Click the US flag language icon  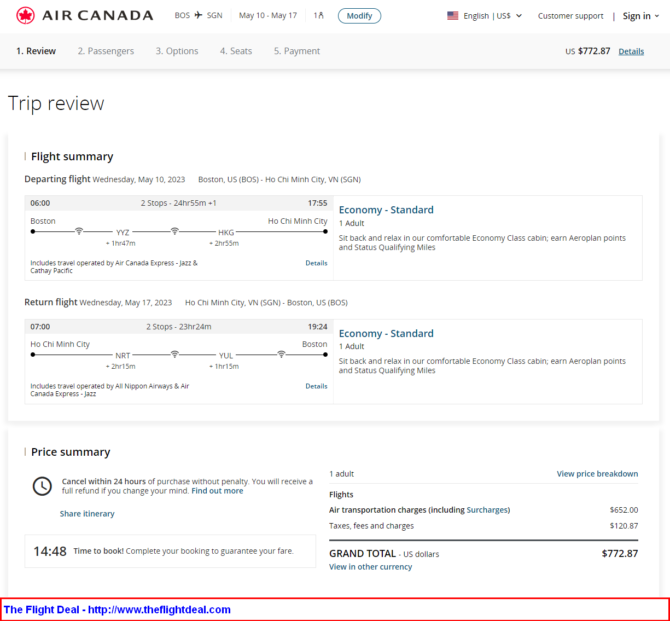coord(453,16)
